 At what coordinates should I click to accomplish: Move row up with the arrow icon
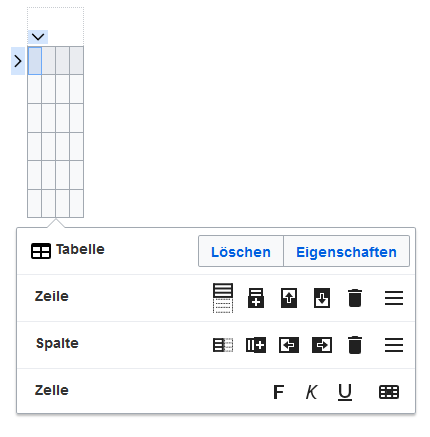(x=289, y=298)
